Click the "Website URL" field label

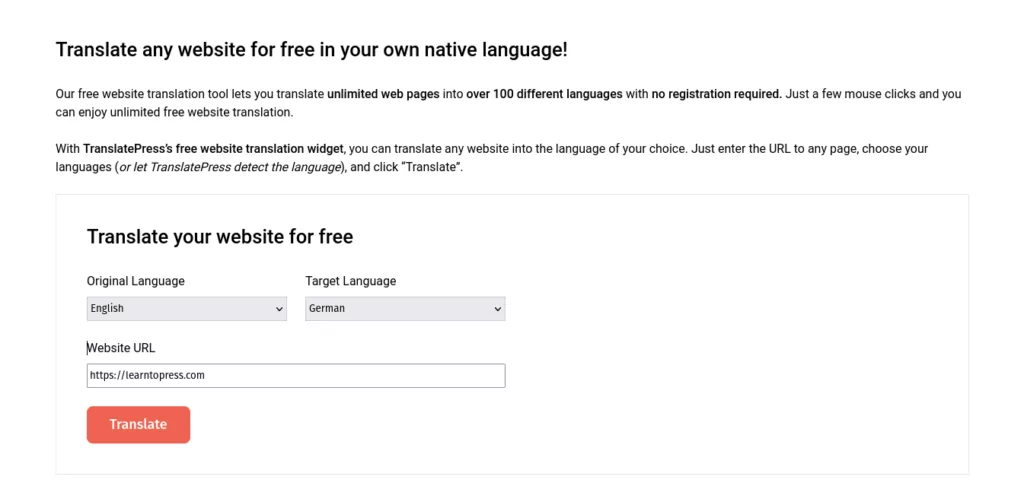(121, 348)
